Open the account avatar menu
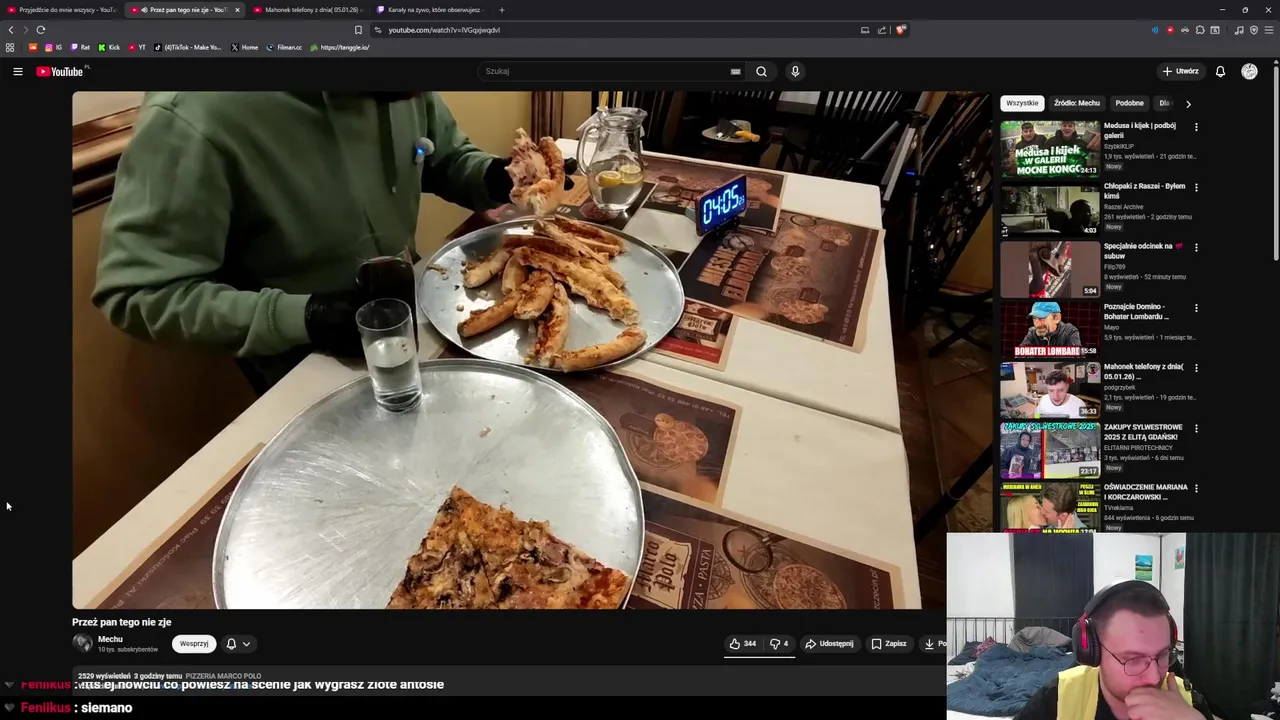Viewport: 1280px width, 720px height. (x=1249, y=71)
